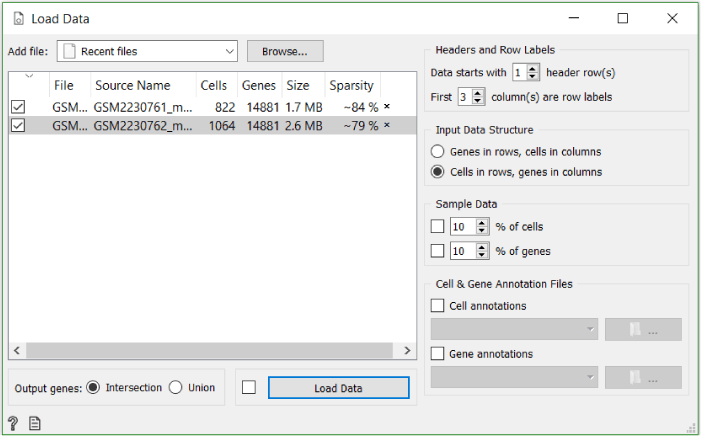Tick the Cell annotations checkbox

pyautogui.click(x=437, y=305)
